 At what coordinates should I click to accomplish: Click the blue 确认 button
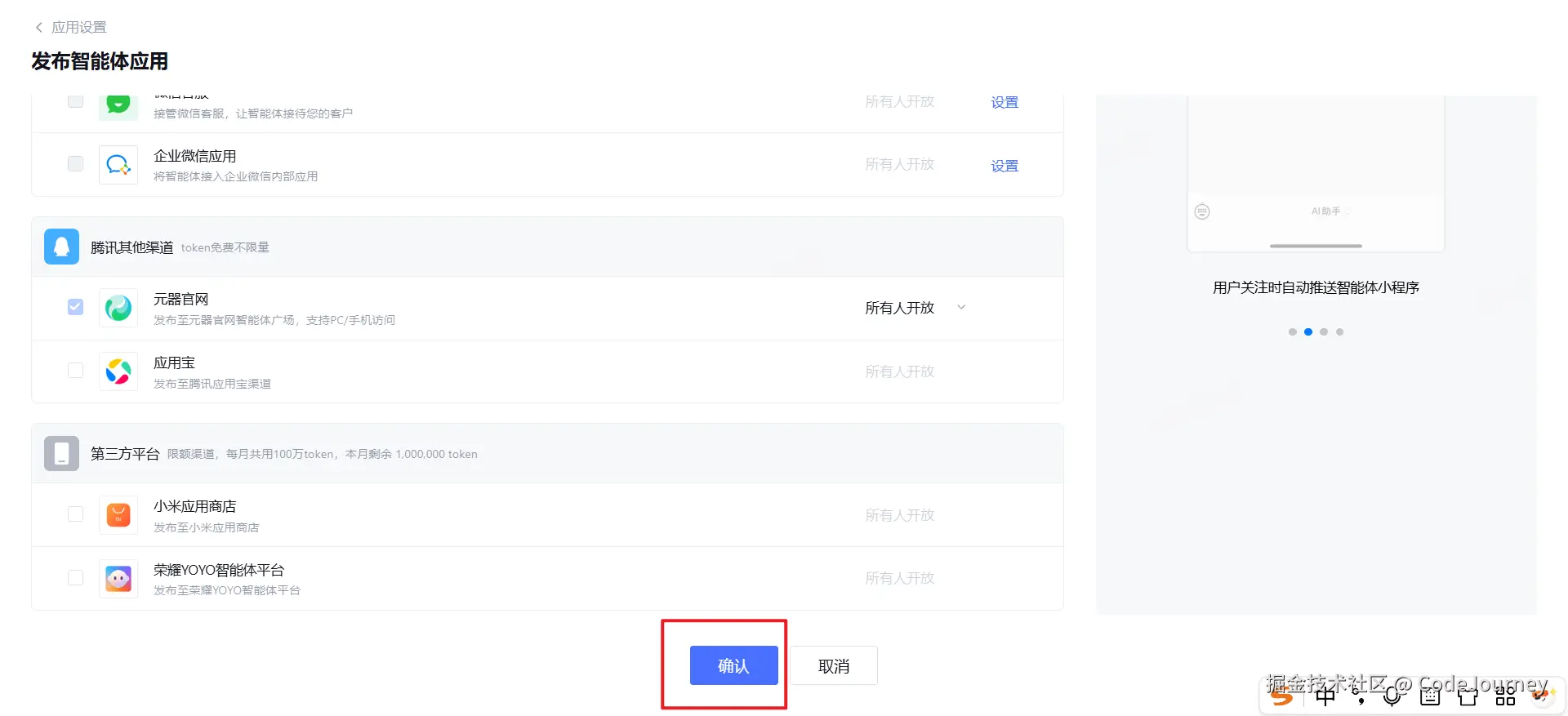733,665
